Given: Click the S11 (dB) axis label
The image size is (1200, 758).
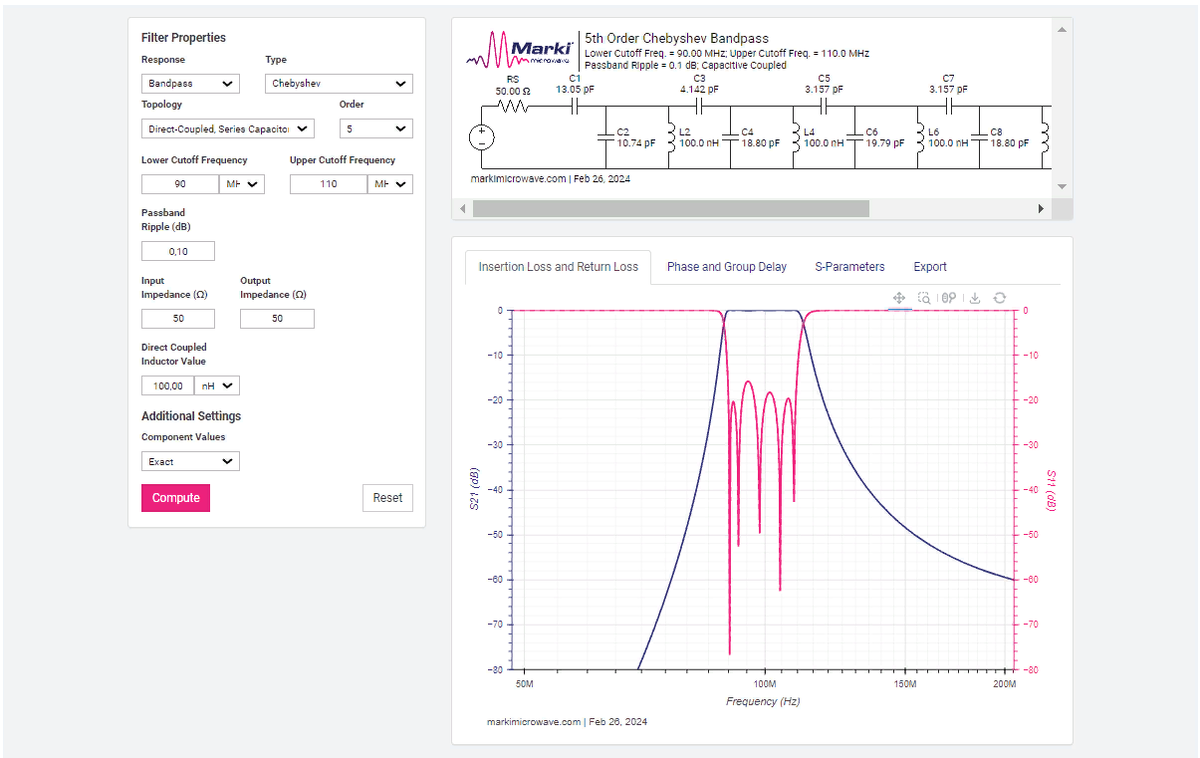Looking at the screenshot, I should click(x=1051, y=490).
